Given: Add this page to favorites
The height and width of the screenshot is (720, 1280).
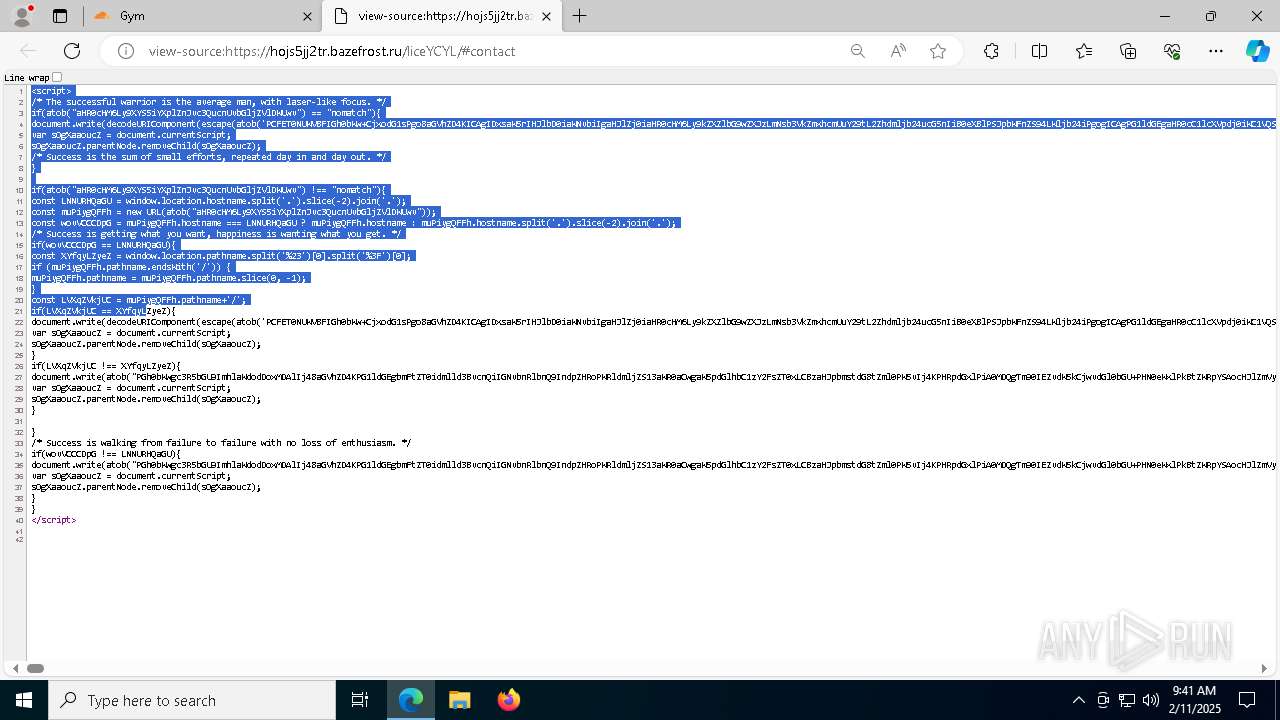Looking at the screenshot, I should (x=938, y=51).
